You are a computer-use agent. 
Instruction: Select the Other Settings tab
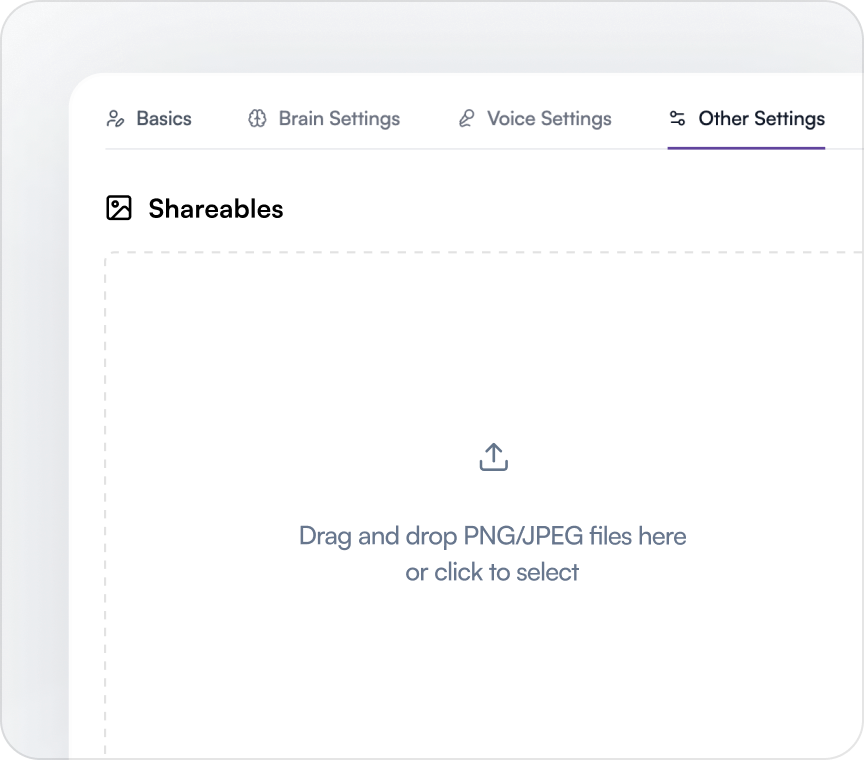point(761,119)
